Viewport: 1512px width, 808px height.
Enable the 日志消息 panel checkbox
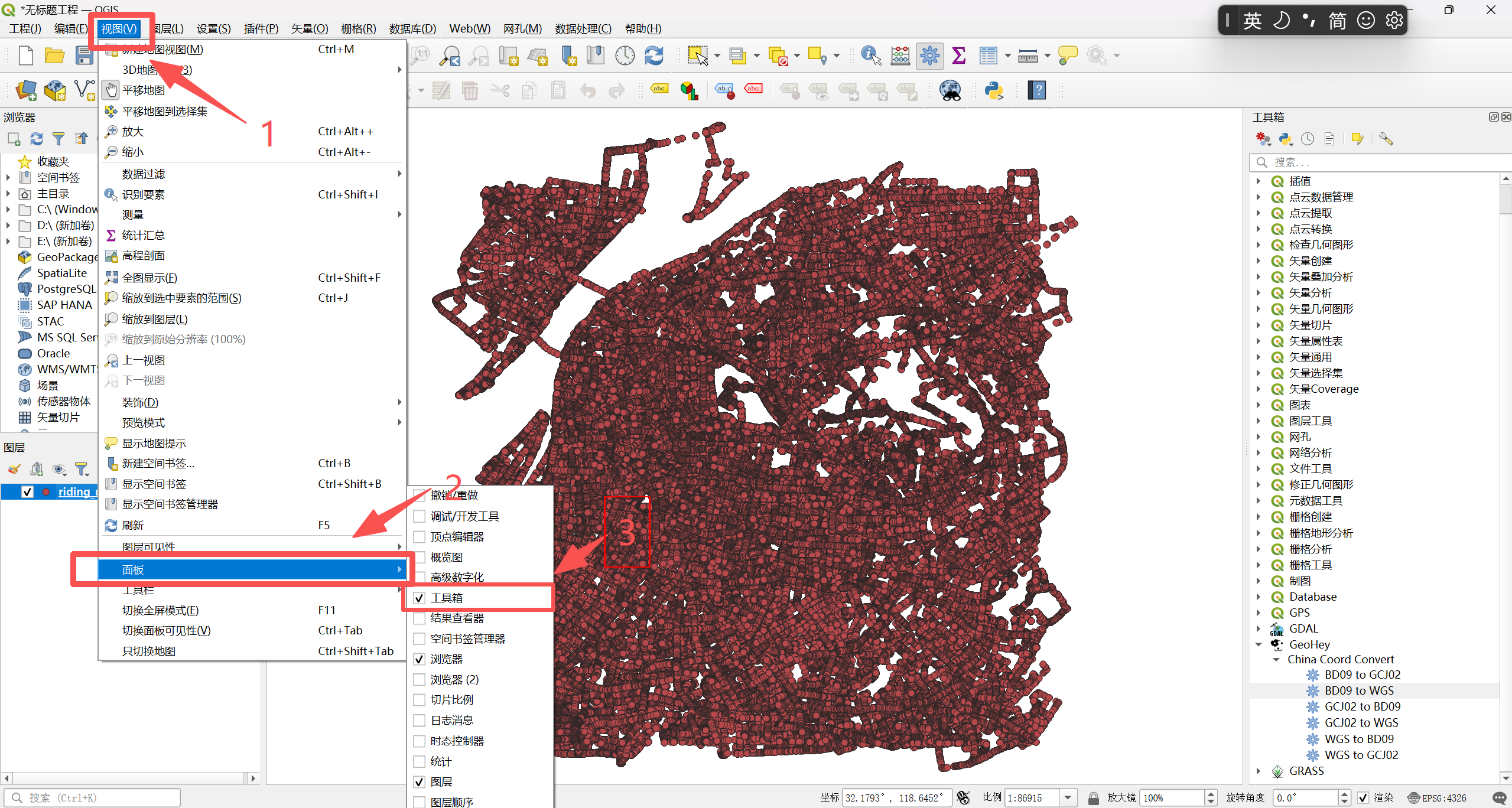(420, 720)
